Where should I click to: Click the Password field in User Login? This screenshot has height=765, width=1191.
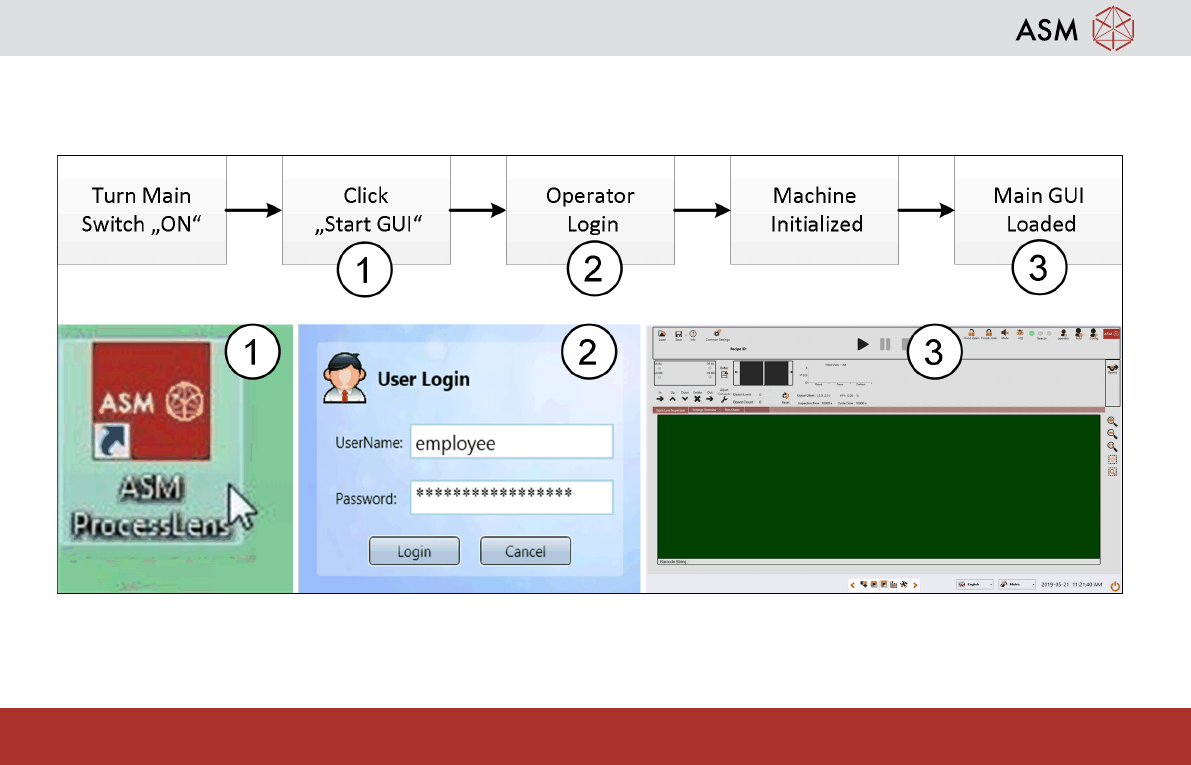511,498
